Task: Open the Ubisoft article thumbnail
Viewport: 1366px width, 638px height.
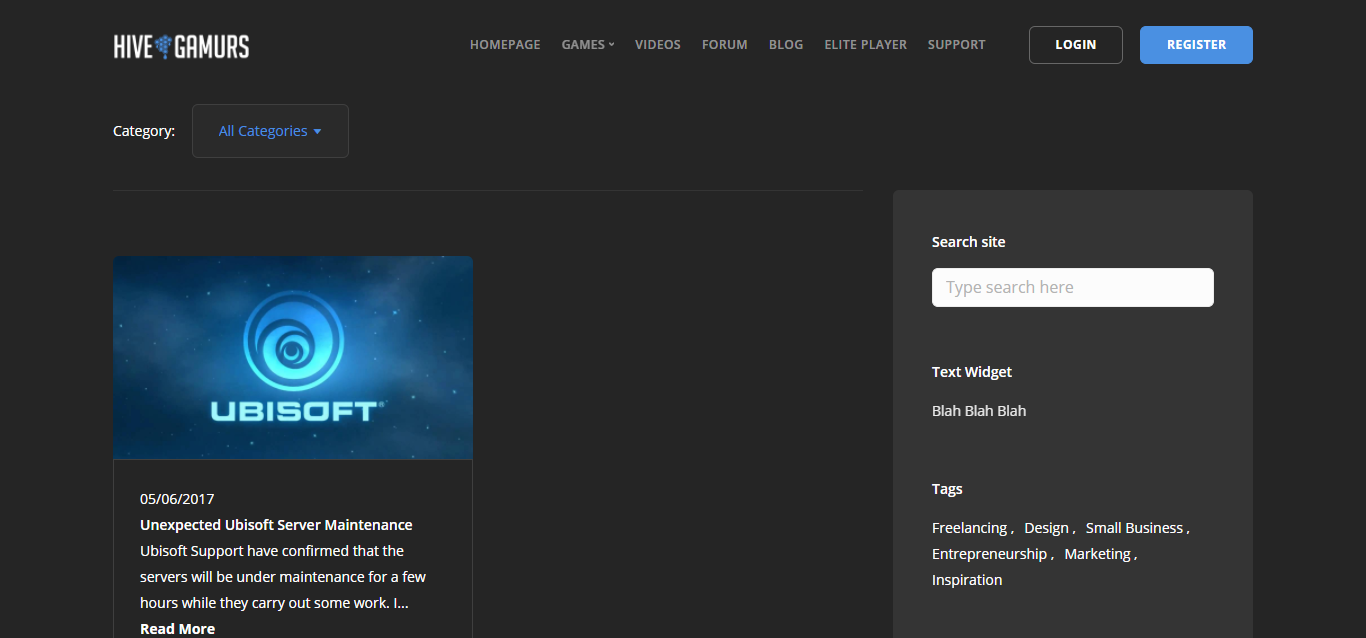Action: point(293,358)
